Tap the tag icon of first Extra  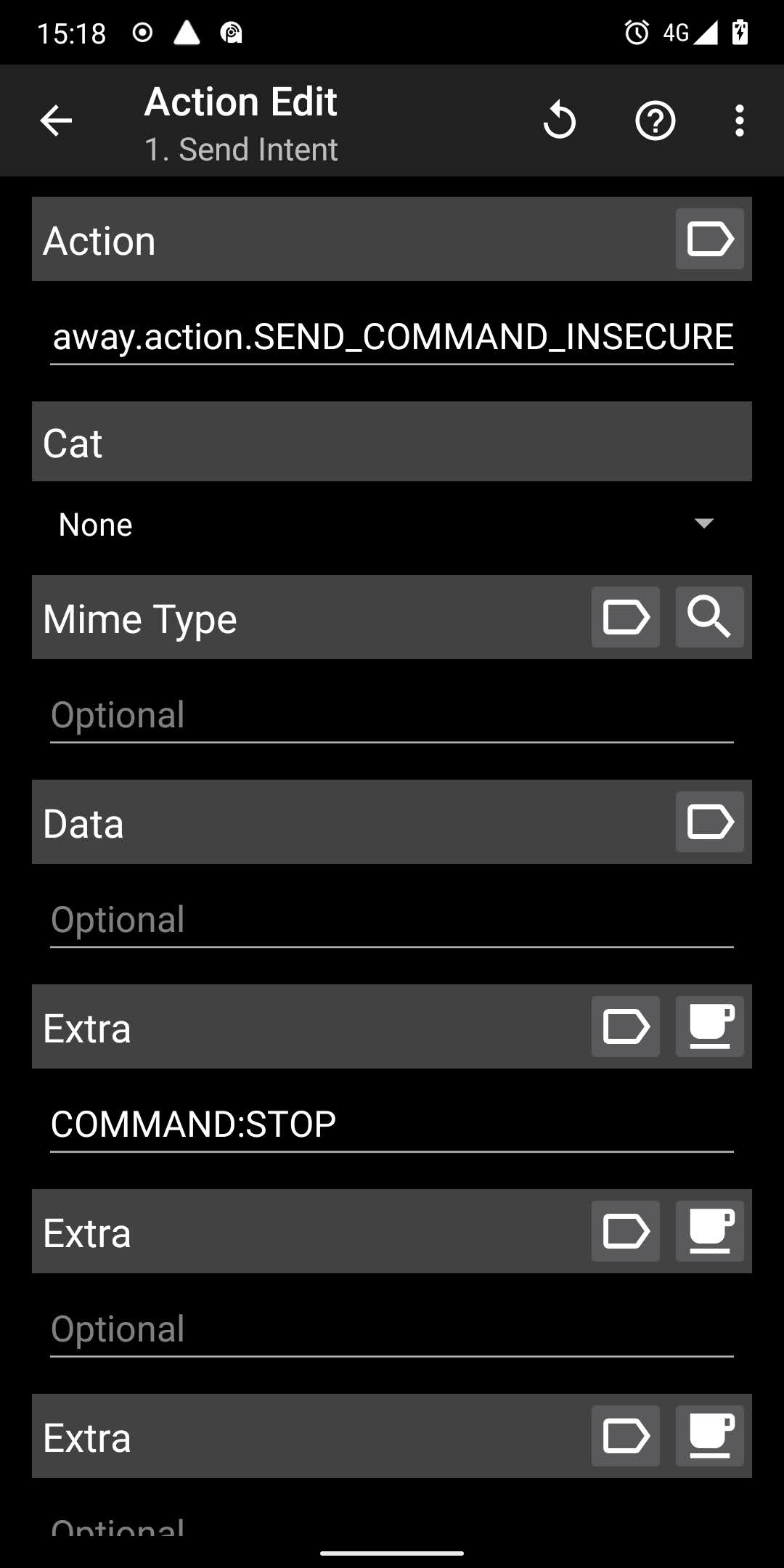pos(625,1027)
